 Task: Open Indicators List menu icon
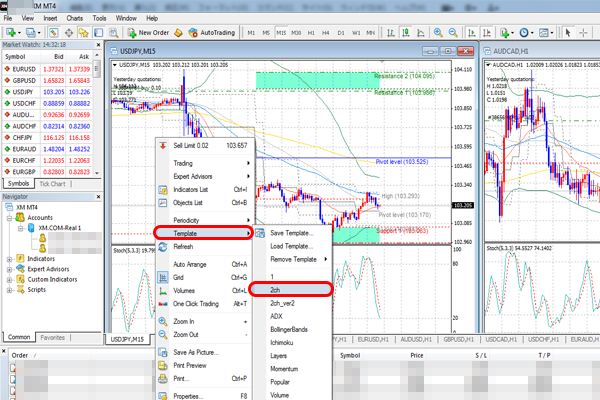tap(163, 190)
